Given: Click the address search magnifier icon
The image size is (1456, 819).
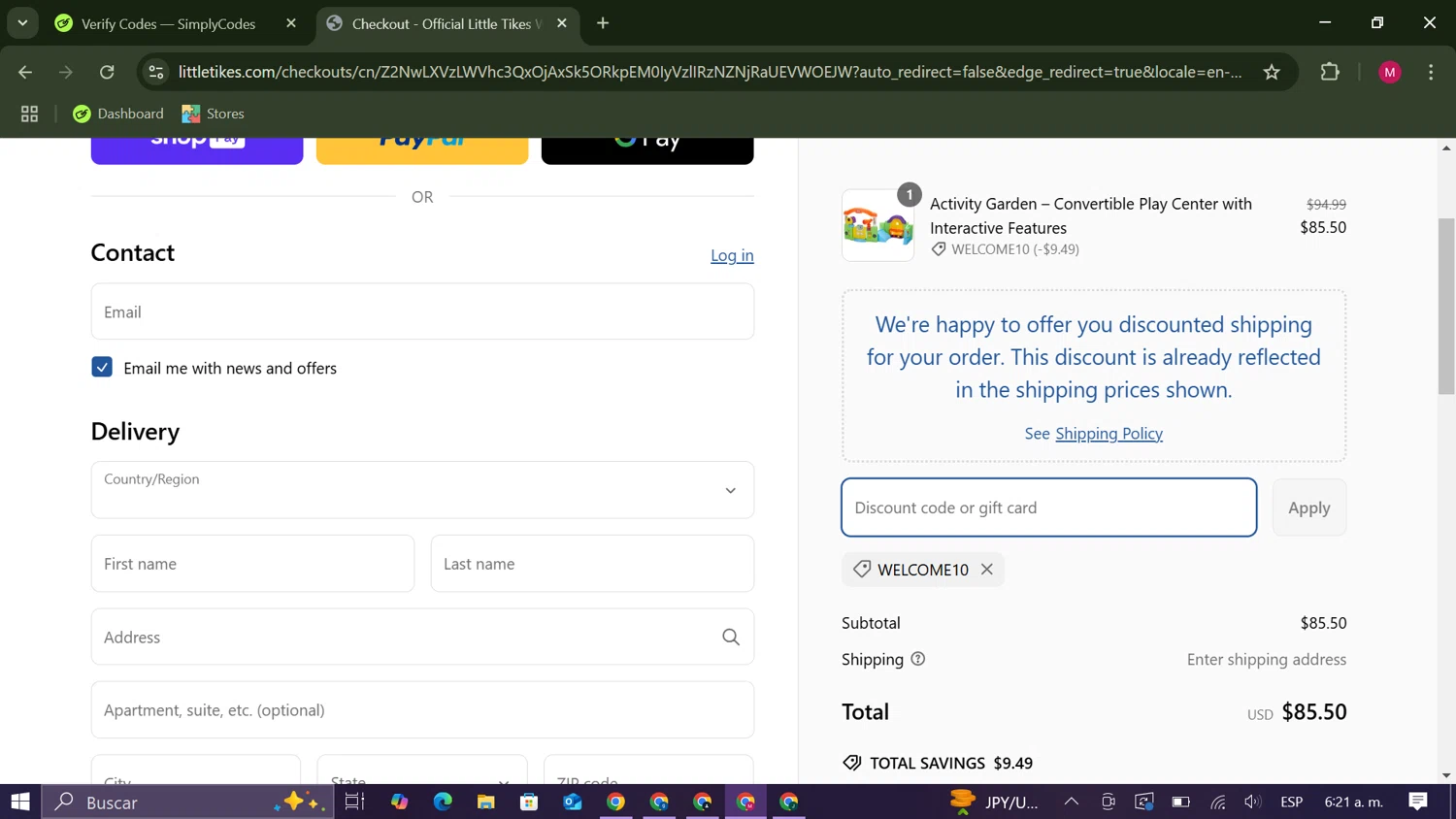Looking at the screenshot, I should point(731,637).
